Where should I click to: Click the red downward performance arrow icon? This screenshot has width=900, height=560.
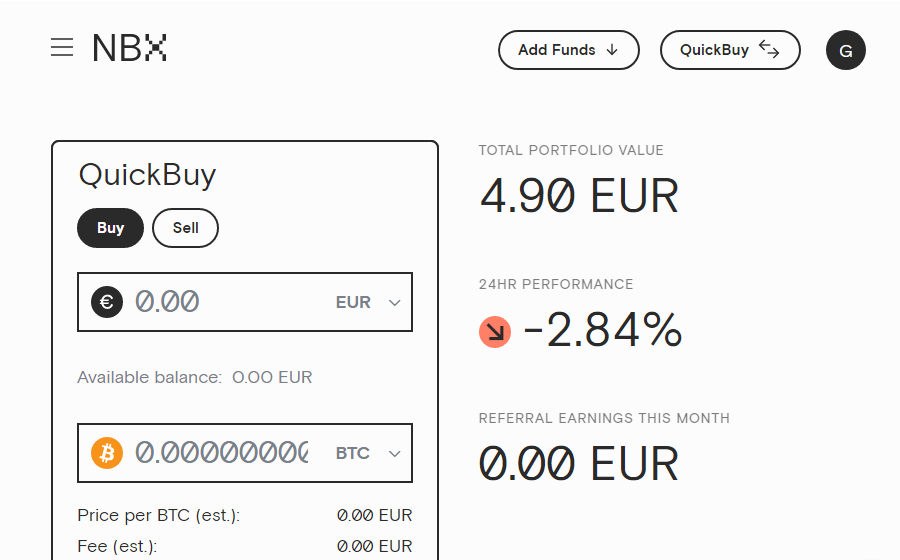pyautogui.click(x=495, y=332)
